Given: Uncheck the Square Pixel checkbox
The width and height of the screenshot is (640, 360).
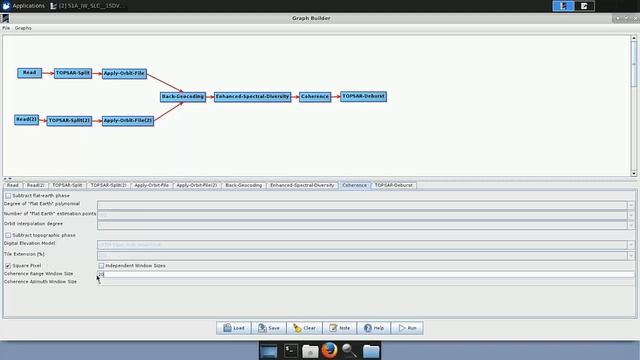Looking at the screenshot, I should click(x=8, y=266).
